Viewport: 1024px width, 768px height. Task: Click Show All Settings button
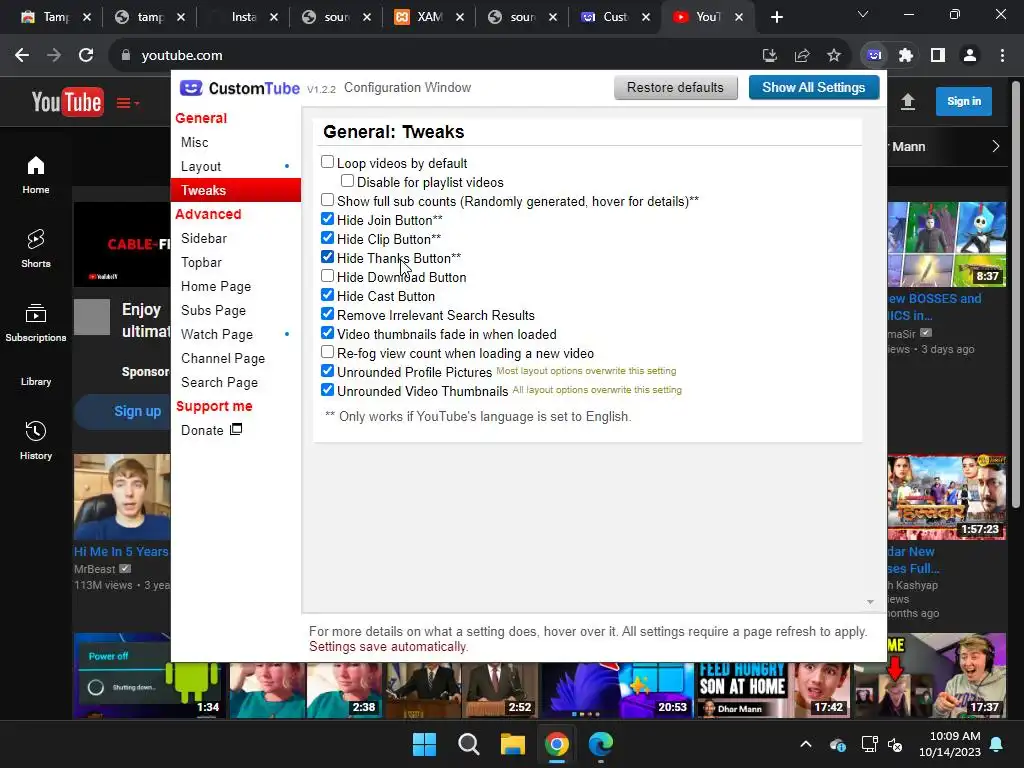pyautogui.click(x=814, y=88)
